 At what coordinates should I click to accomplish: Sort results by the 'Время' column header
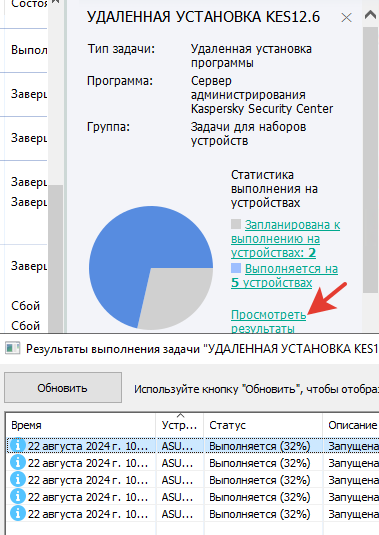pos(80,425)
